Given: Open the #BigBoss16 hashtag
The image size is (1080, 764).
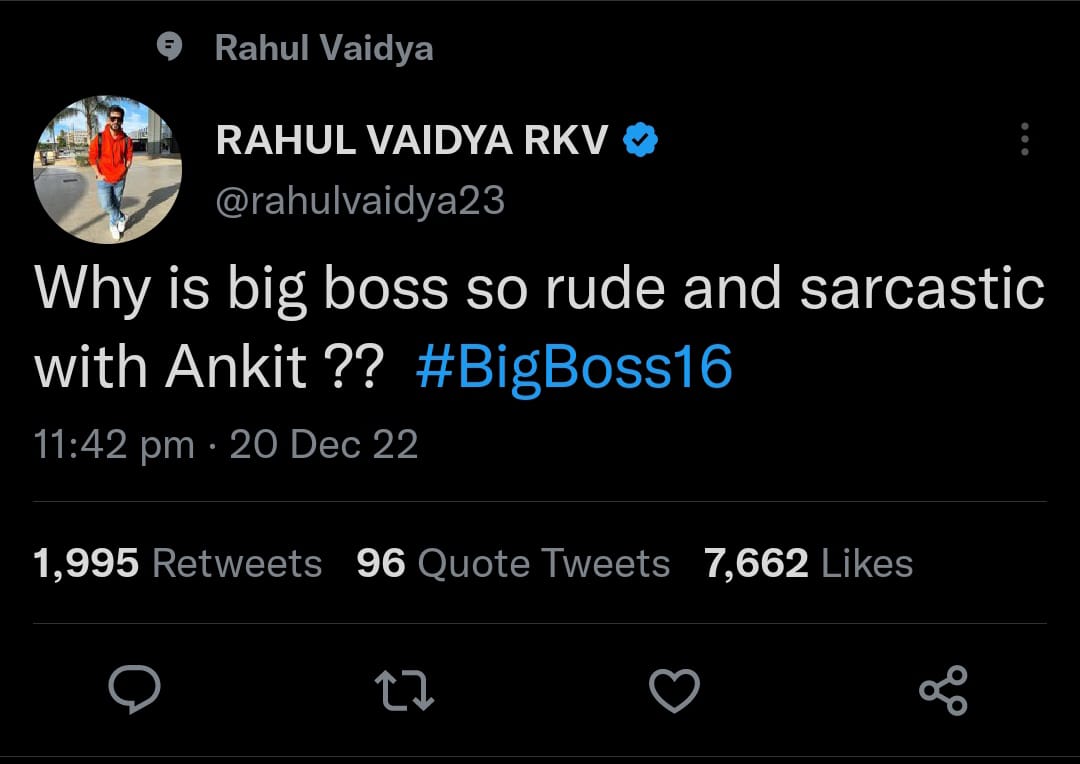Looking at the screenshot, I should point(574,368).
